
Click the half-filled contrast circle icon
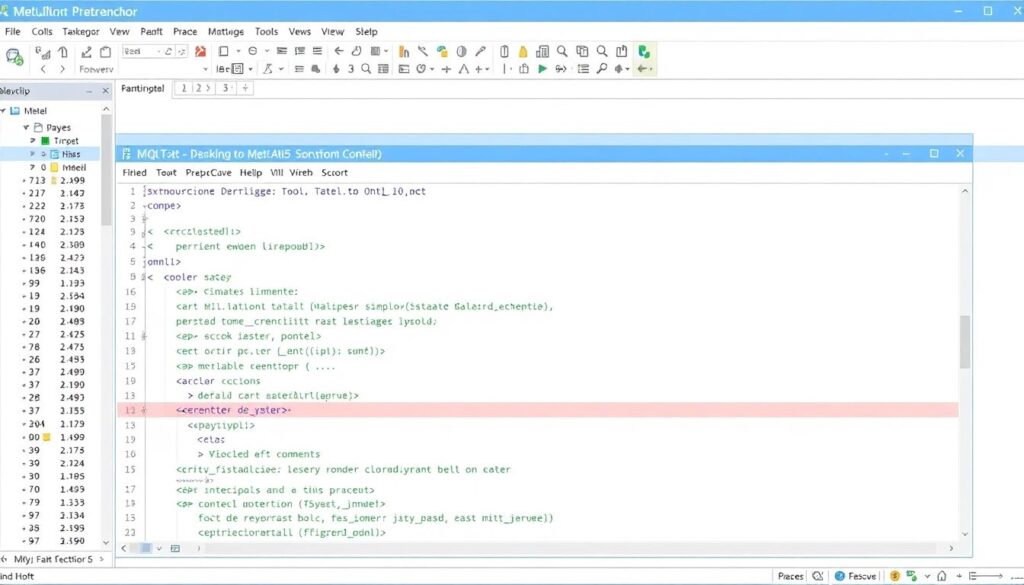tap(461, 51)
